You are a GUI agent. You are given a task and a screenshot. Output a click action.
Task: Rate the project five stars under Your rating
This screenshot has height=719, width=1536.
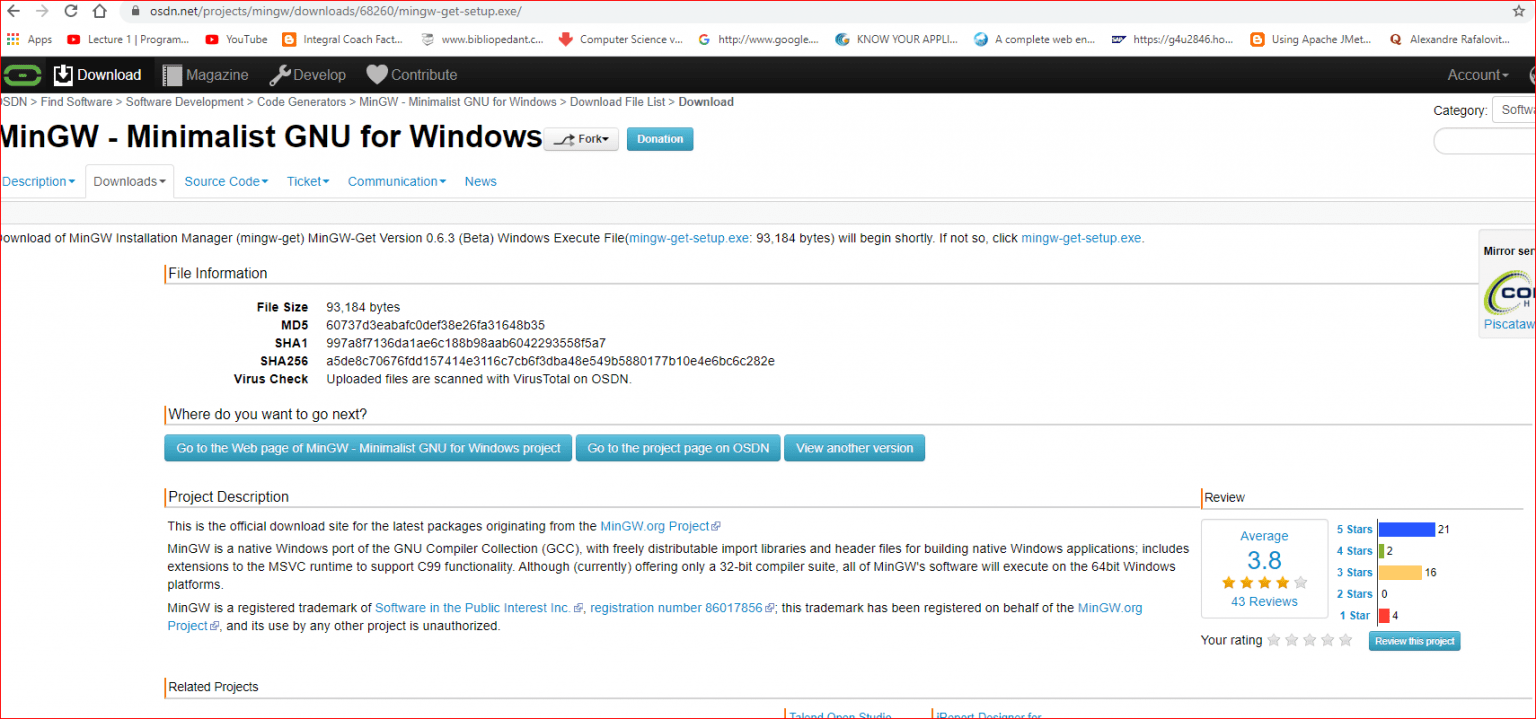coord(1345,640)
